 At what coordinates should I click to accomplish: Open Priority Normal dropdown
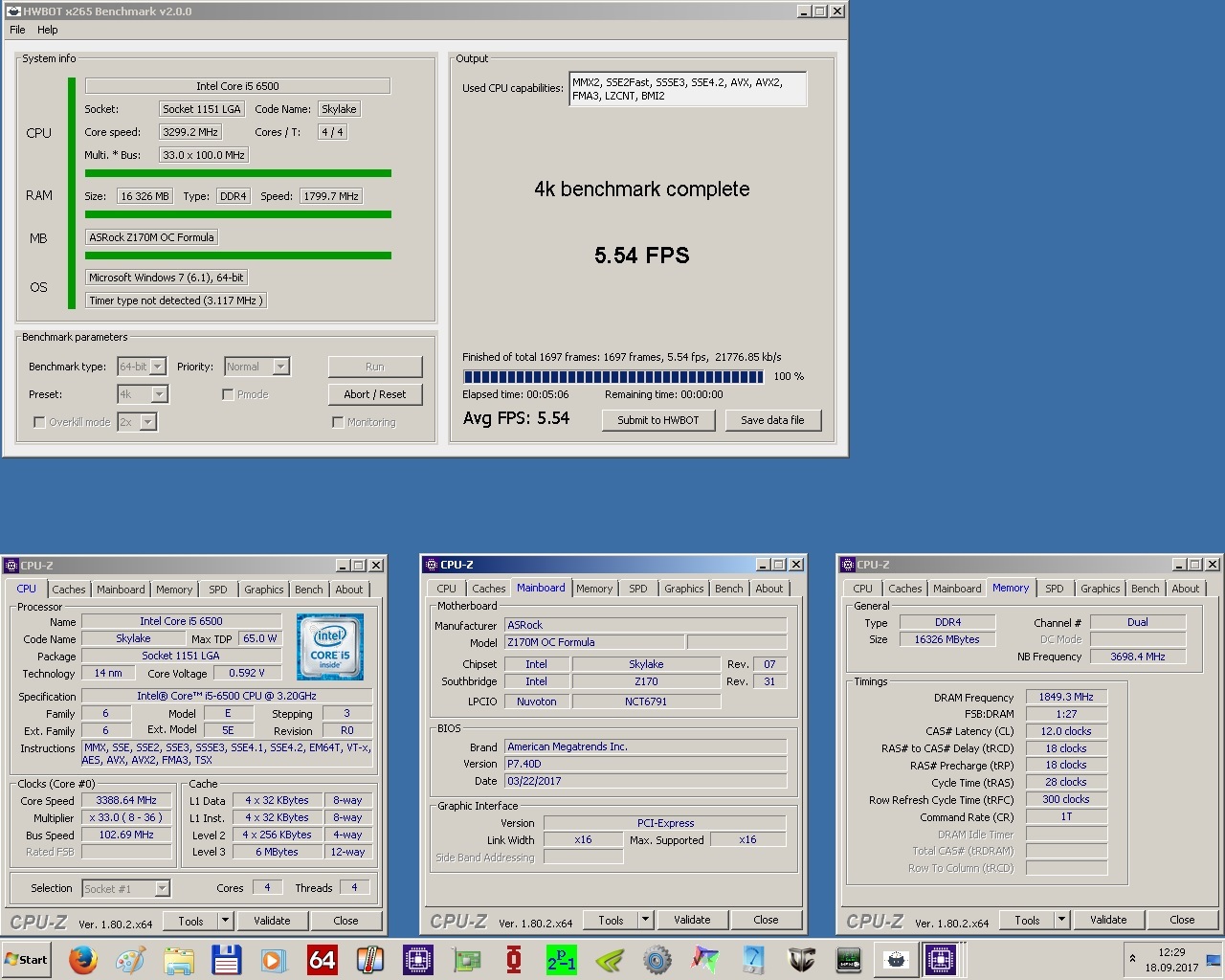tap(256, 367)
